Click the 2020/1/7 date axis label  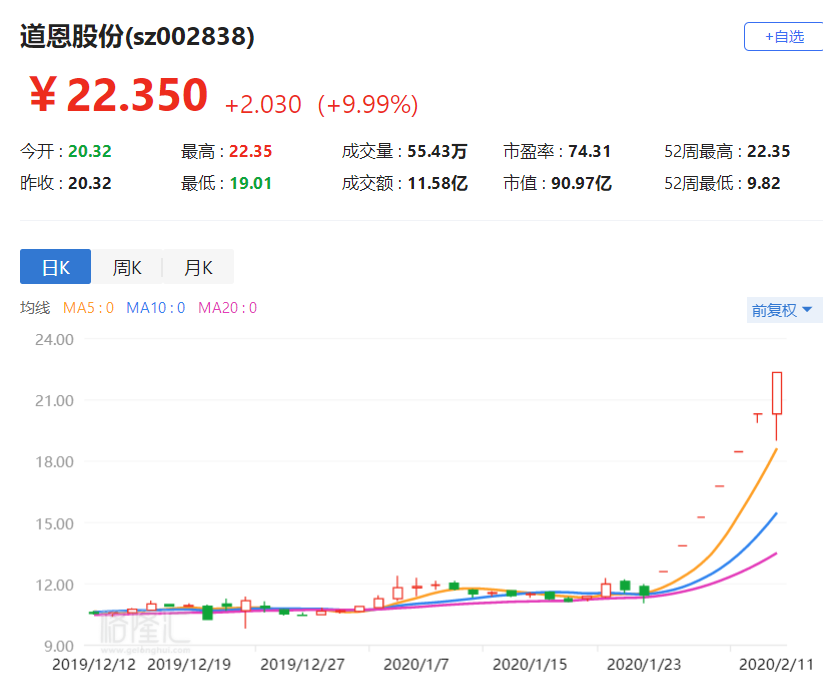(x=416, y=664)
